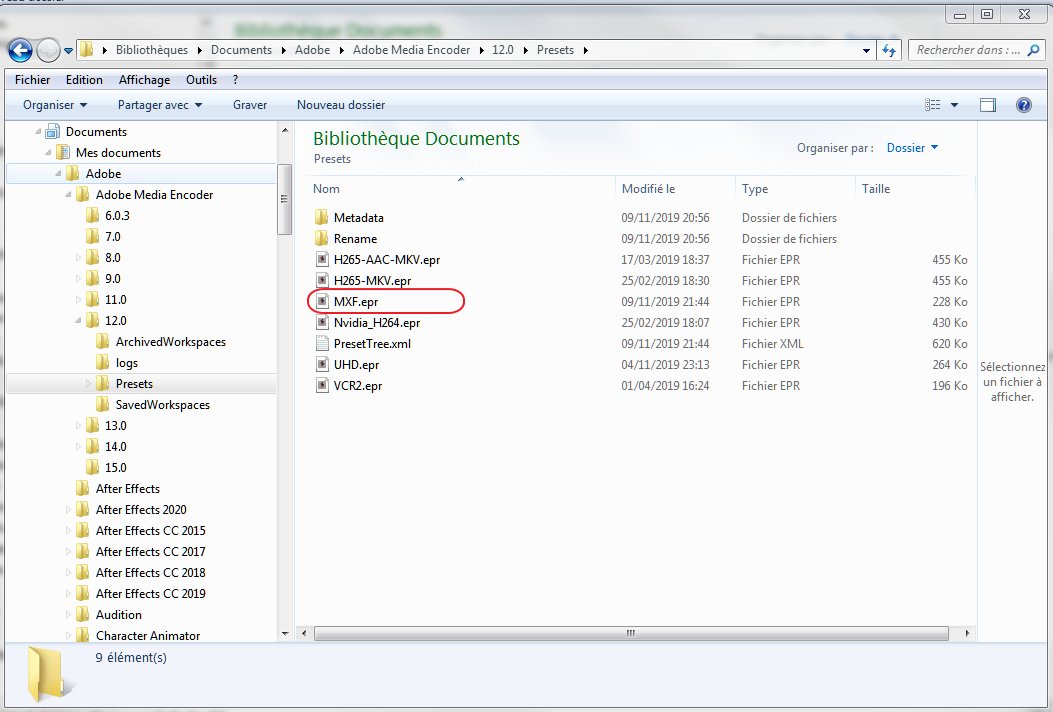Open the ? help menu
The width and height of the screenshot is (1053, 712).
(235, 79)
